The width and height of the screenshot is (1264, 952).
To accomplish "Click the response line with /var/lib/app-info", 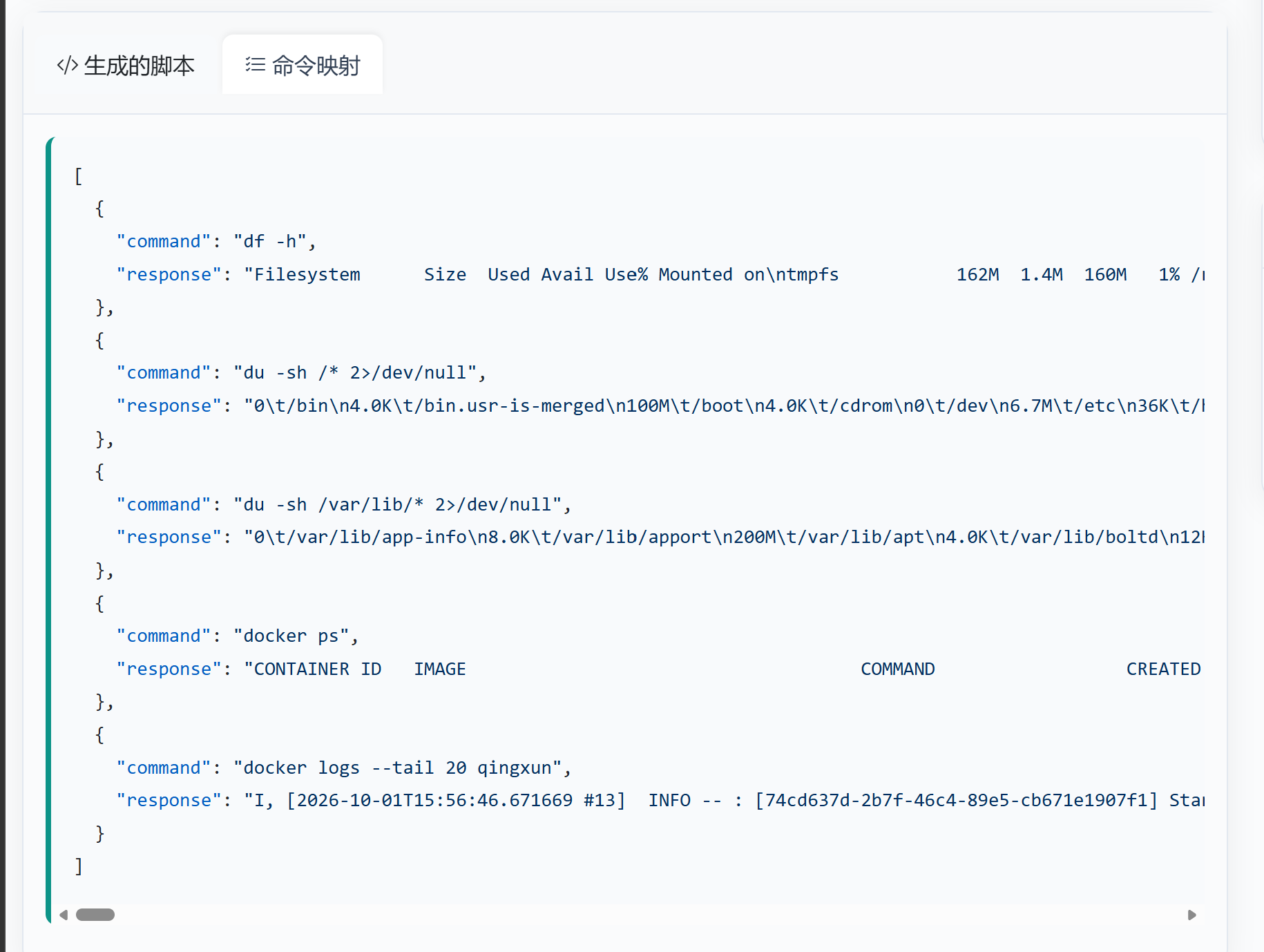I will [x=660, y=537].
